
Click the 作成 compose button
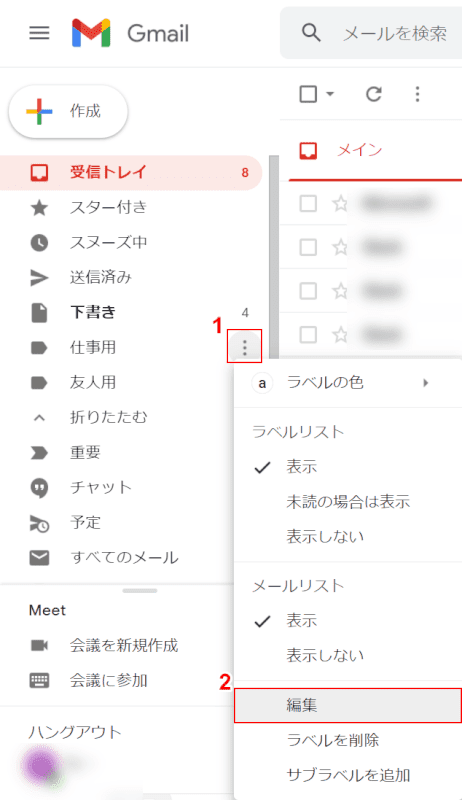[x=68, y=111]
